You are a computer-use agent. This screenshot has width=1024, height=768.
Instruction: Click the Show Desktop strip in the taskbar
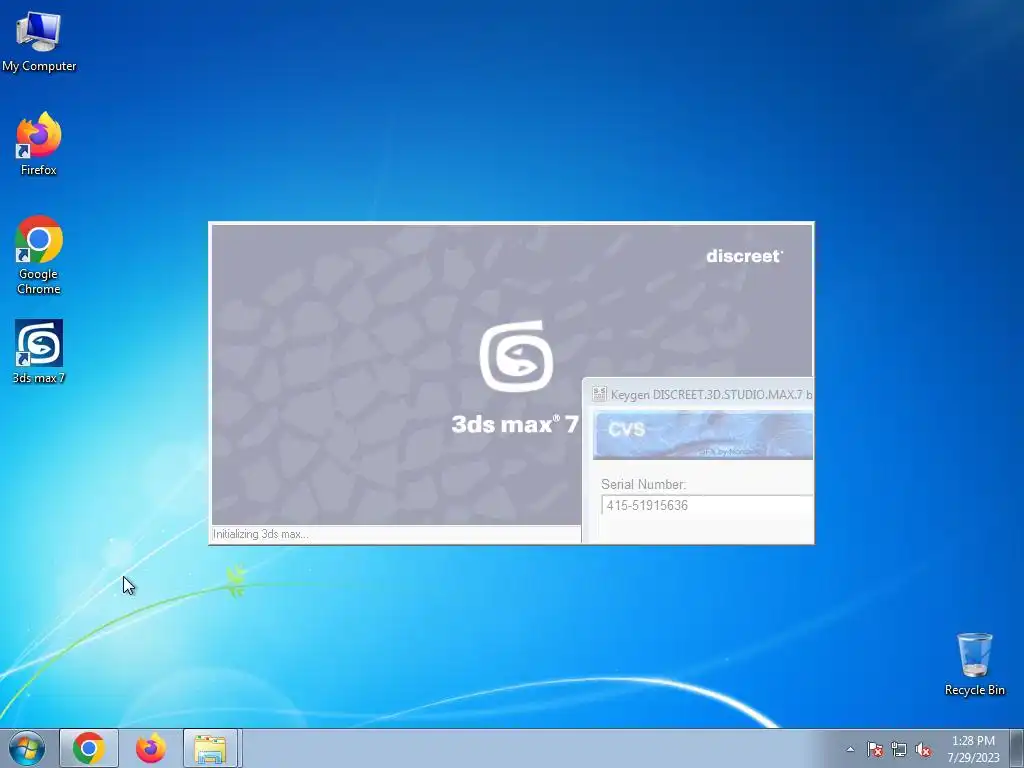[x=1017, y=748]
